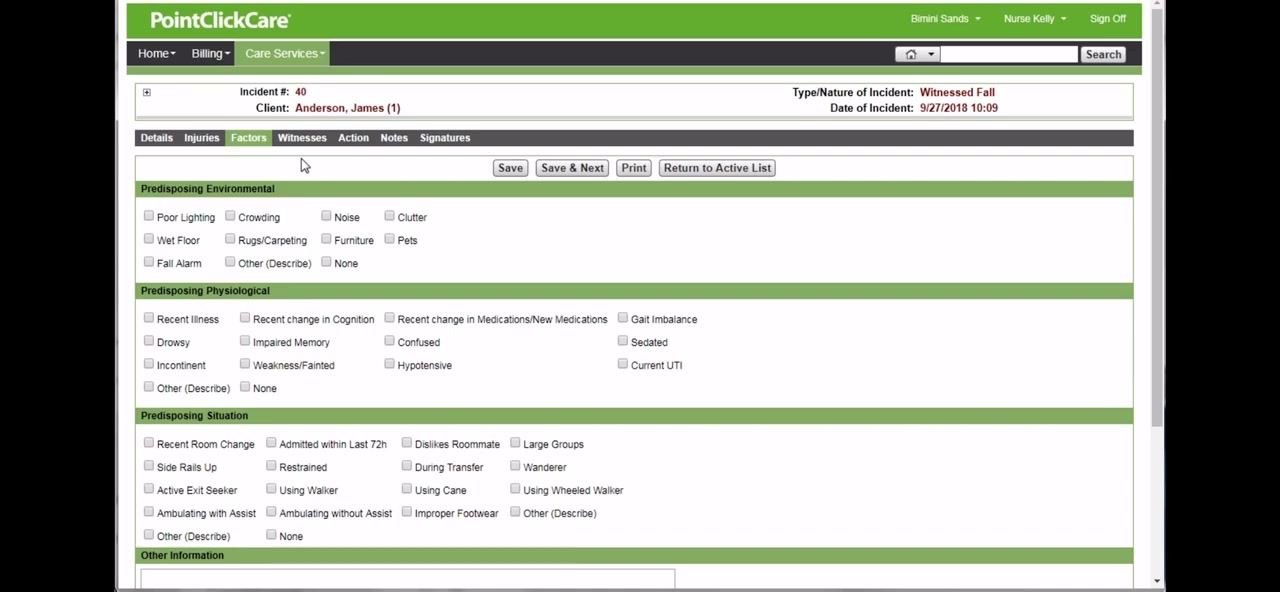Check the Current UTI checkbox
This screenshot has width=1280, height=592.
623,364
